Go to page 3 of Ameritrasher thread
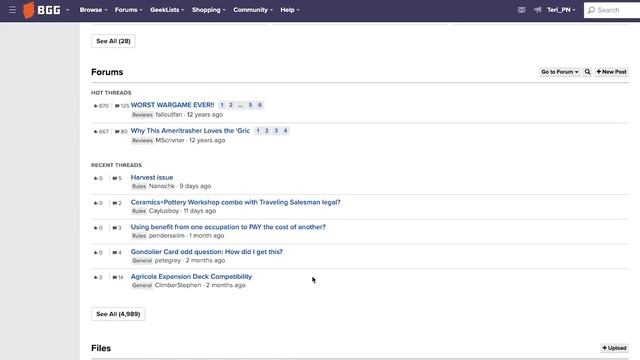Image resolution: width=640 pixels, height=360 pixels. pos(276,131)
